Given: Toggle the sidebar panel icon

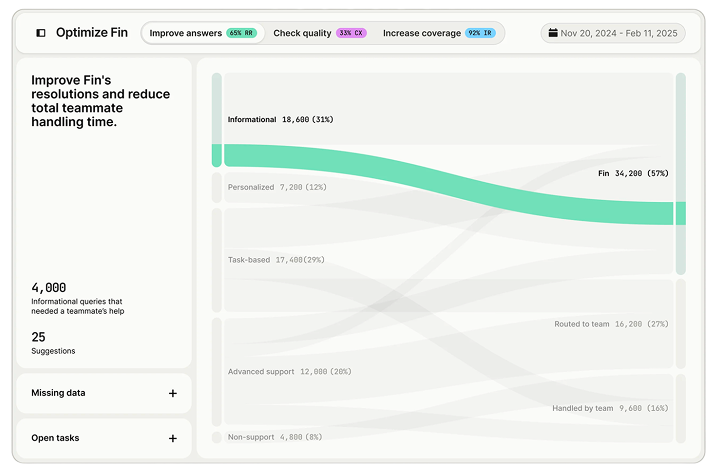Looking at the screenshot, I should coord(41,33).
